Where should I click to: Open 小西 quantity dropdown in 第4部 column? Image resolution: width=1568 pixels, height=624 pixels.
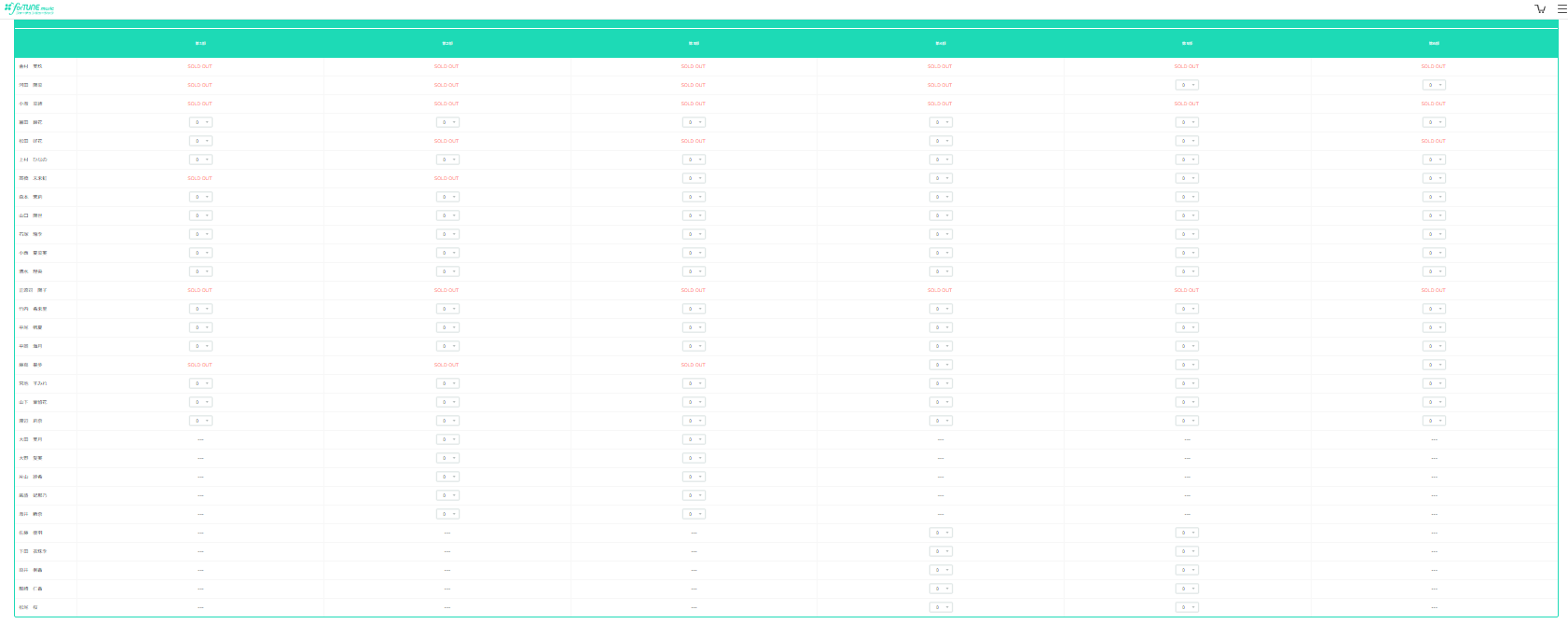pyautogui.click(x=941, y=253)
